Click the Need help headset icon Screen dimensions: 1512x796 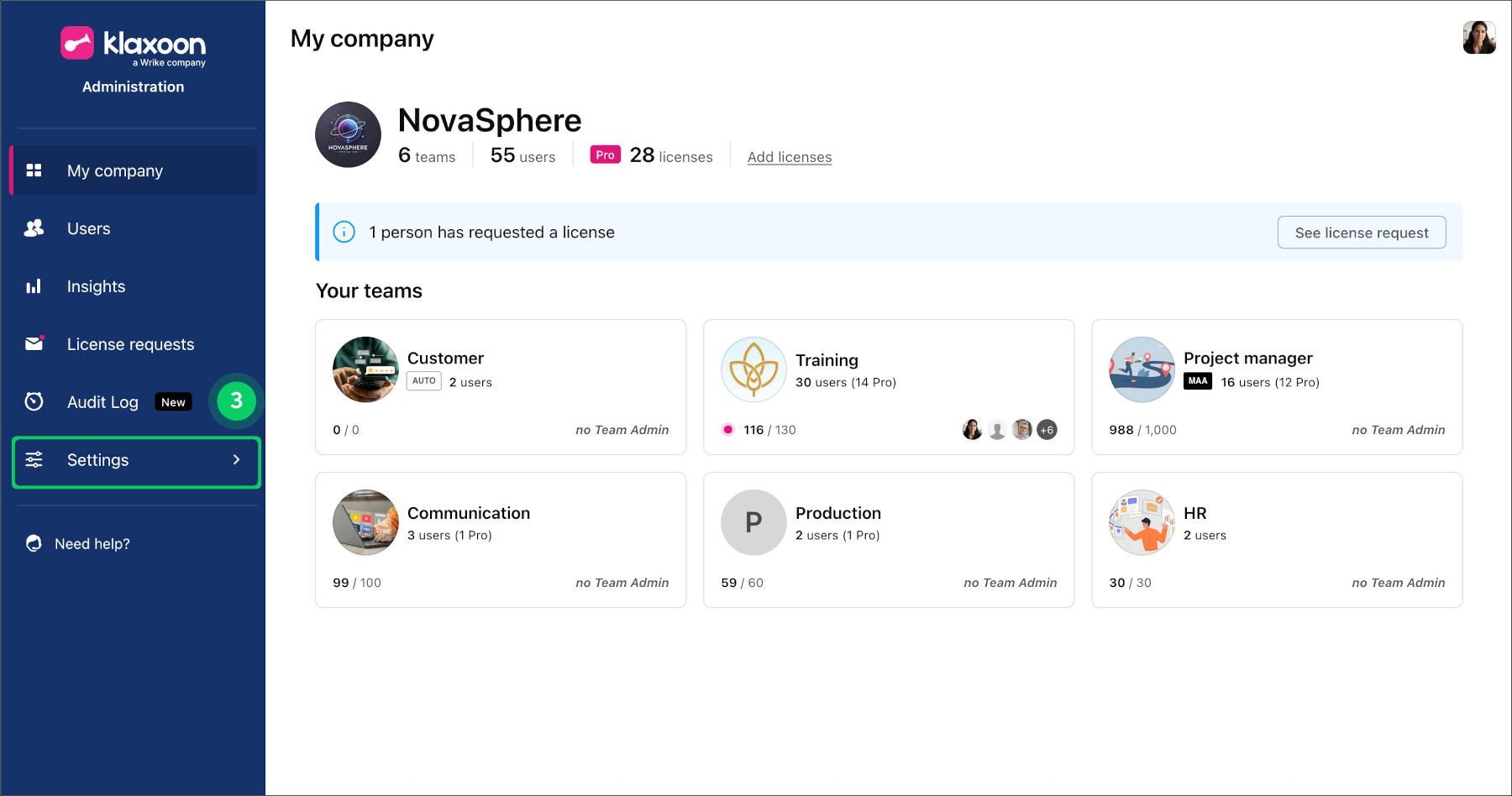point(34,543)
